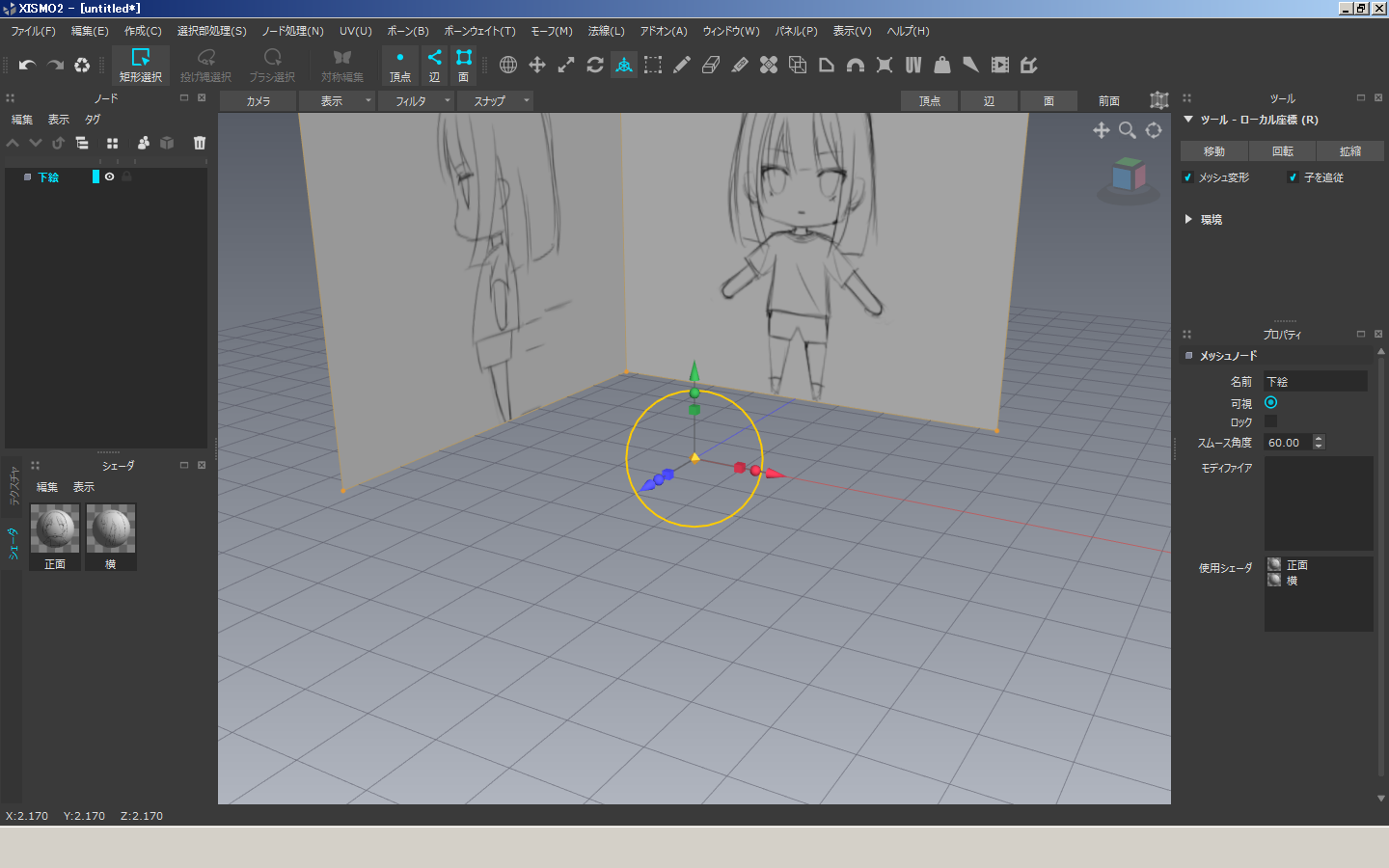The image size is (1389, 868).
Task: Click the bevel corner tool icon
Action: [827, 65]
